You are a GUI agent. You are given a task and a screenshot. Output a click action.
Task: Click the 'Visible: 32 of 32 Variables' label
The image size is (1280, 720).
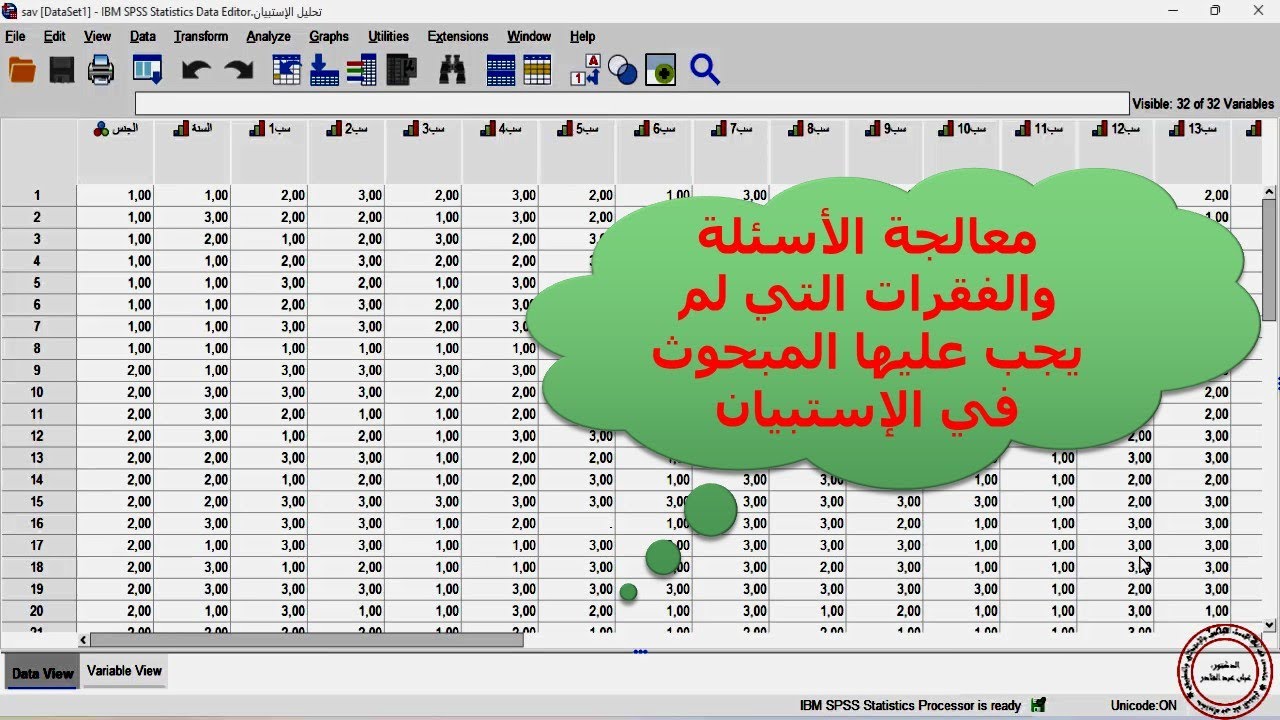coord(1203,104)
